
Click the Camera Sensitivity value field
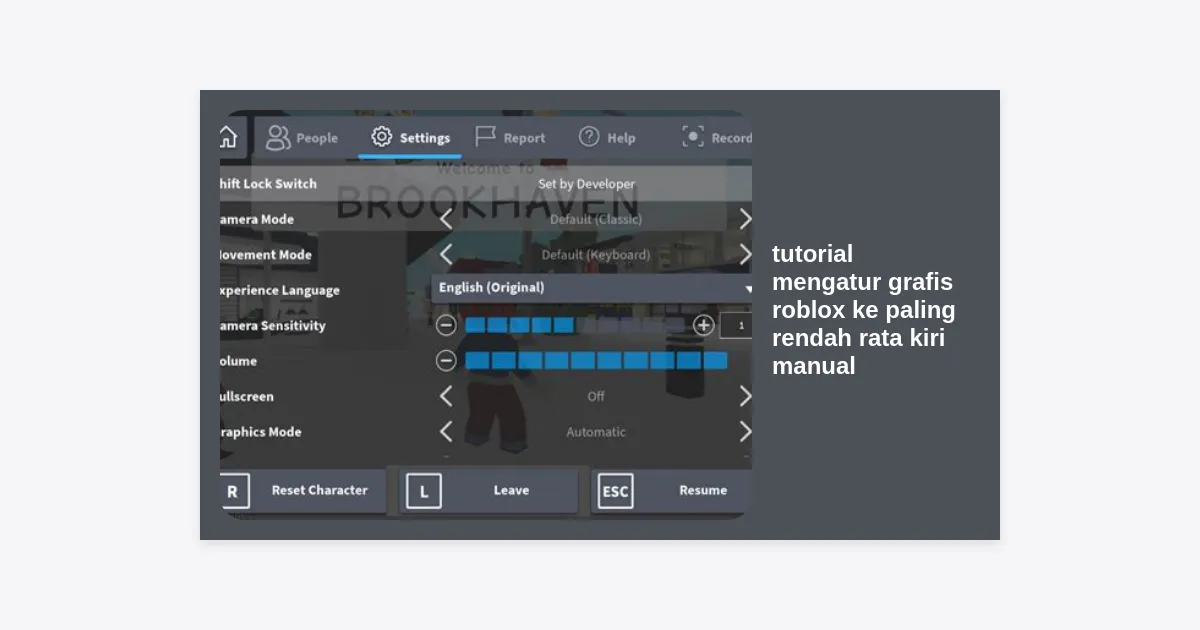tap(738, 325)
